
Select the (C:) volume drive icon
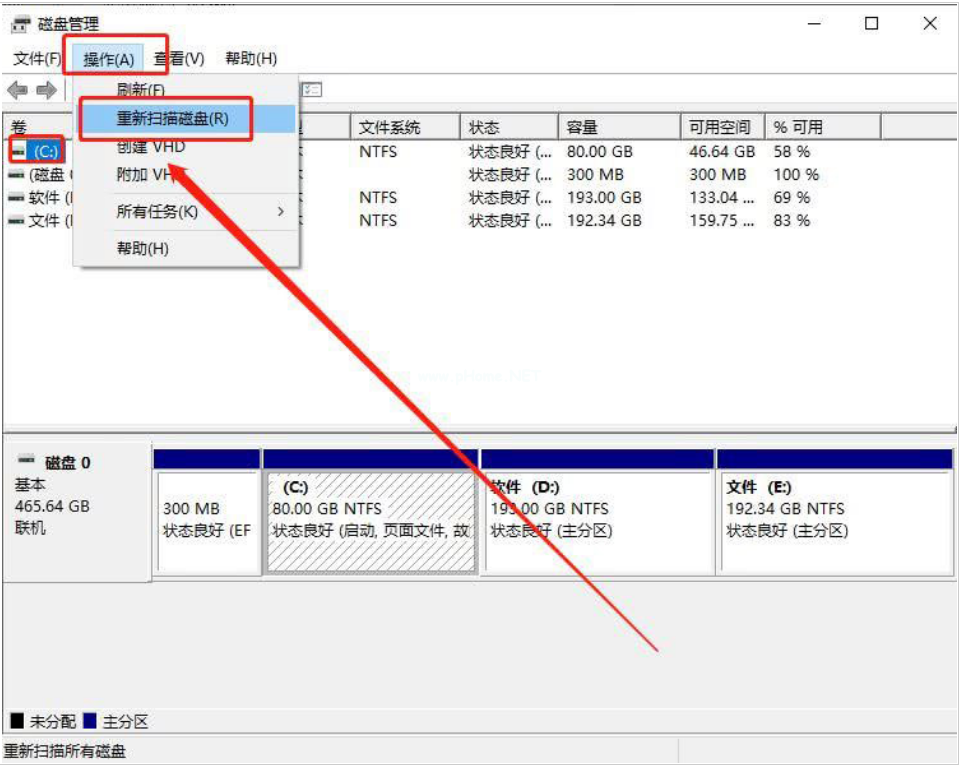coord(18,152)
